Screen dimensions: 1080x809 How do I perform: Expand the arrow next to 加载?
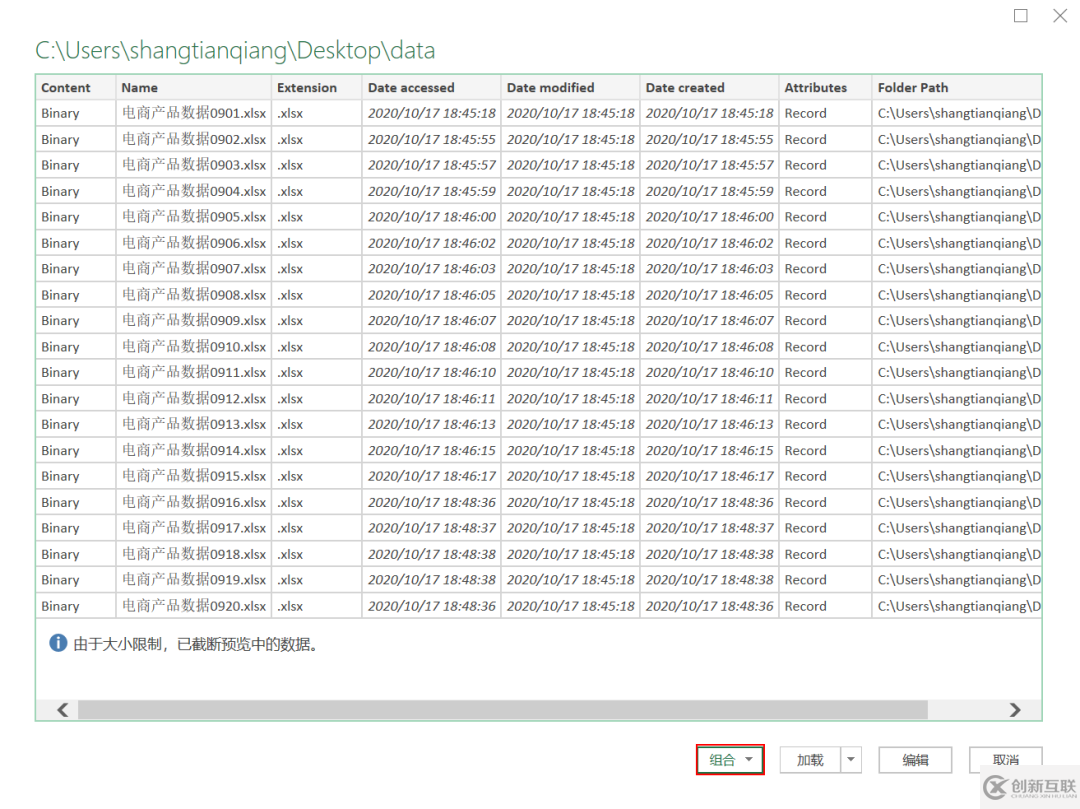(x=851, y=760)
